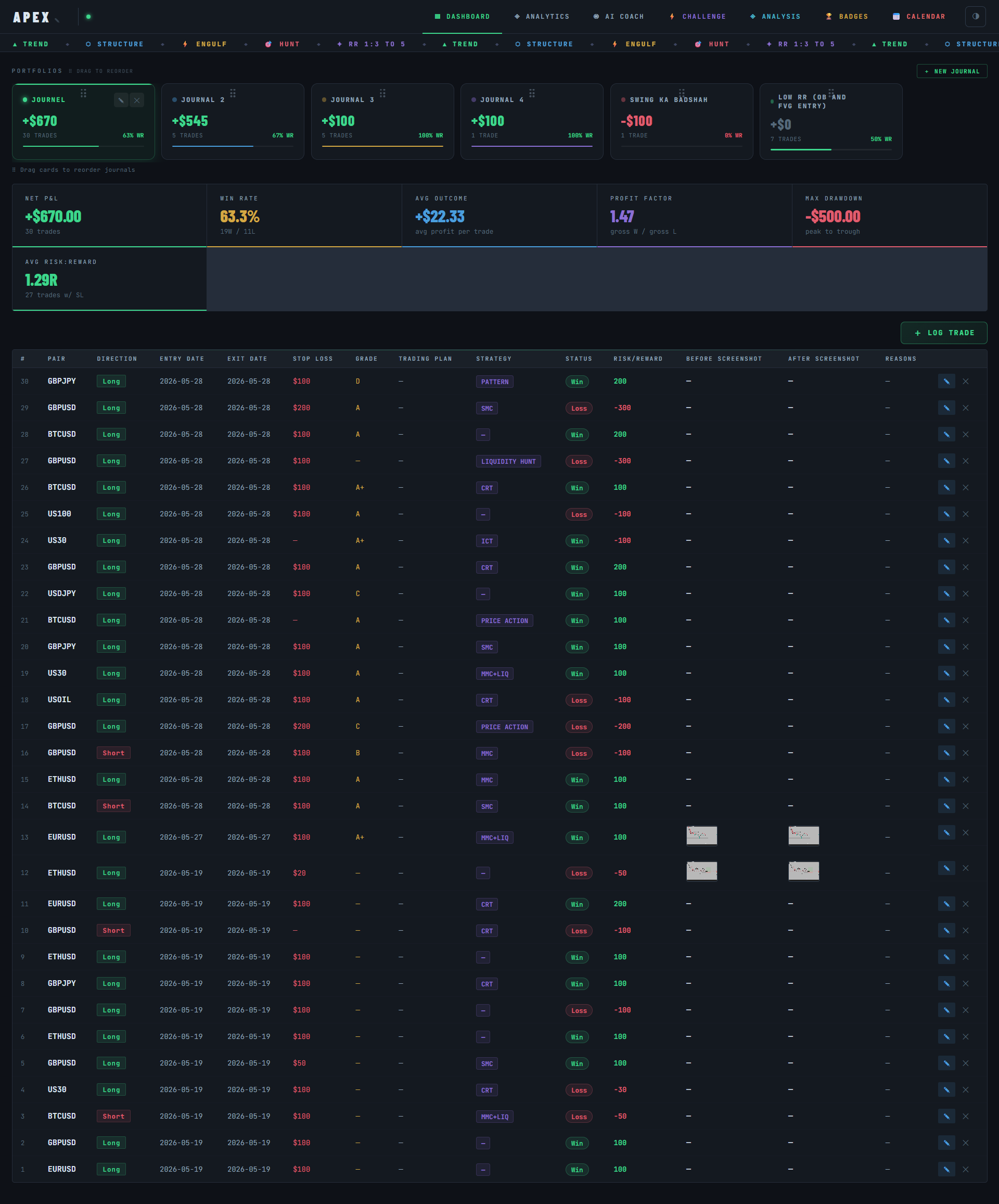This screenshot has width=999, height=1204.
Task: View the Badges tab
Action: [x=847, y=17]
